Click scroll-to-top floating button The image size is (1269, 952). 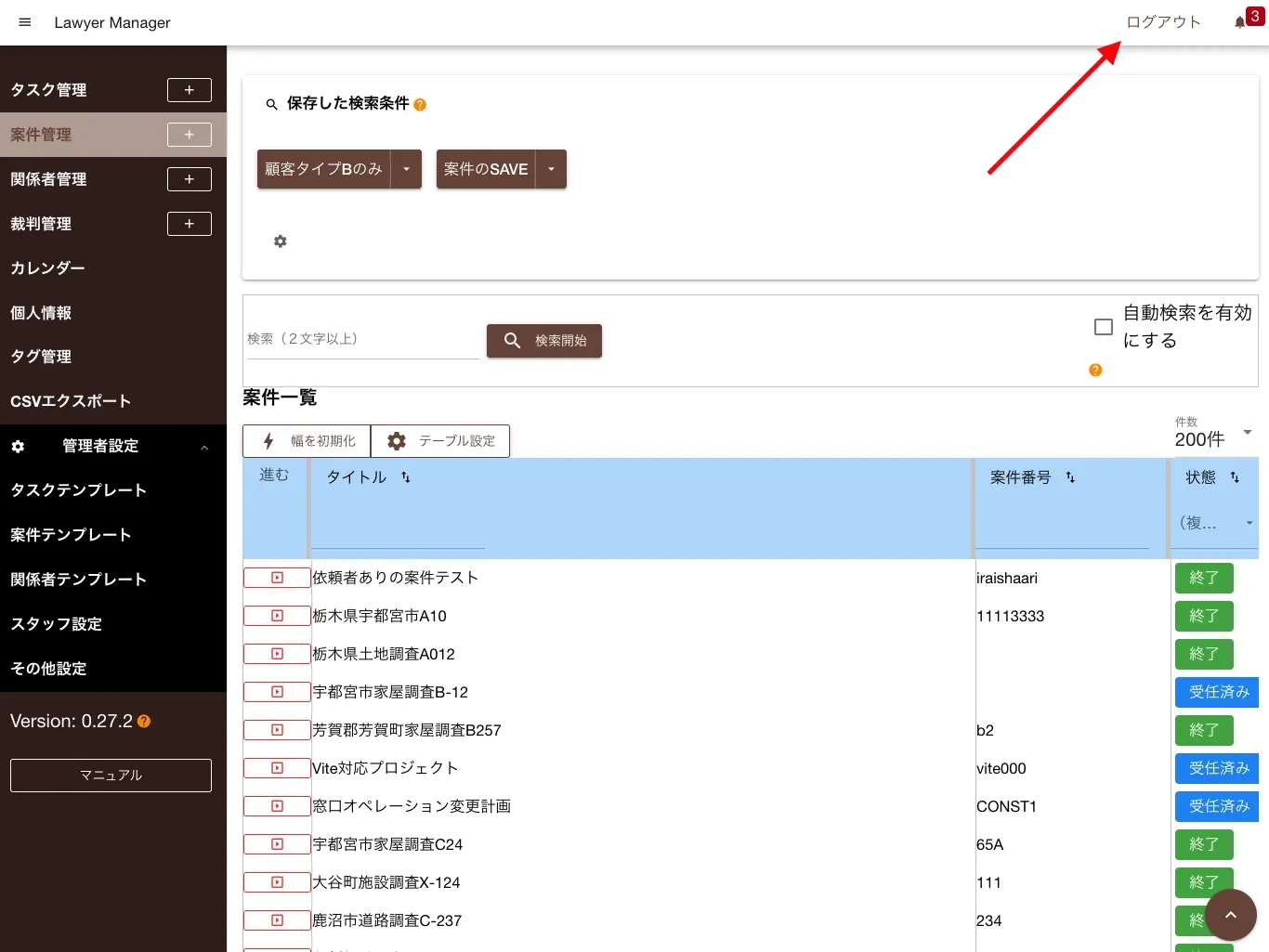(x=1231, y=915)
